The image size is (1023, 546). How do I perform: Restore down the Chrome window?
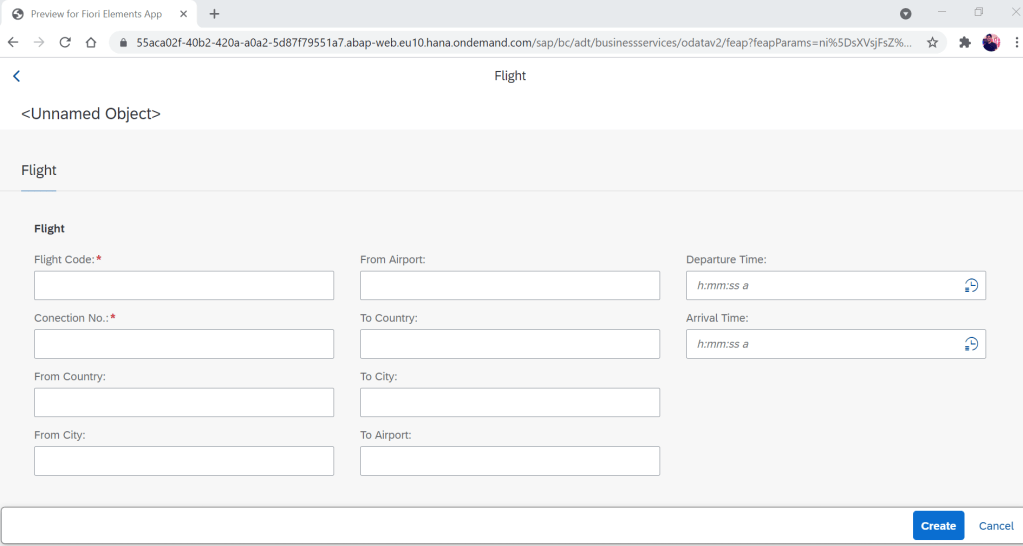point(979,12)
